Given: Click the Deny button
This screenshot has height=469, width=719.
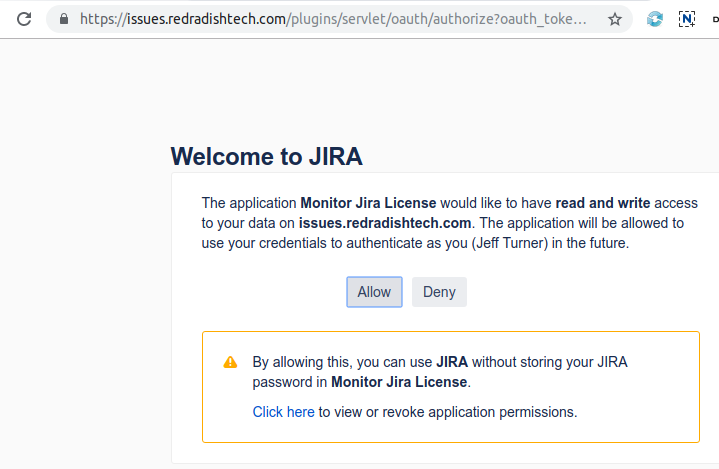Looking at the screenshot, I should 439,292.
